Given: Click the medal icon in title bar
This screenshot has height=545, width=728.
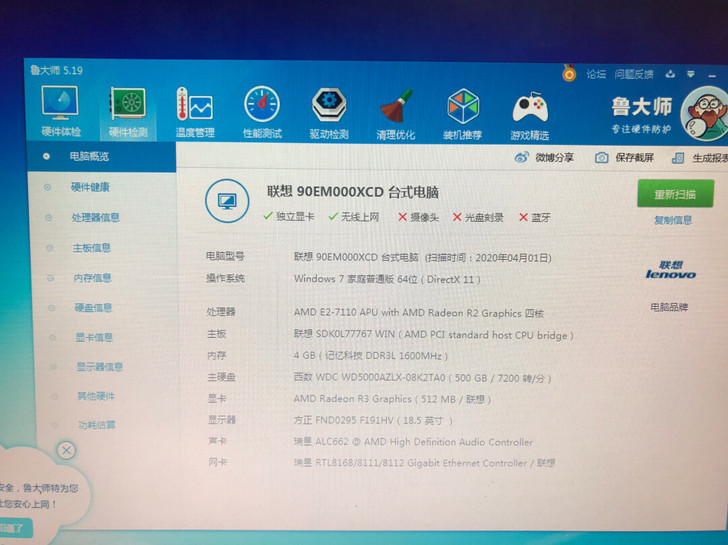Looking at the screenshot, I should click(569, 73).
